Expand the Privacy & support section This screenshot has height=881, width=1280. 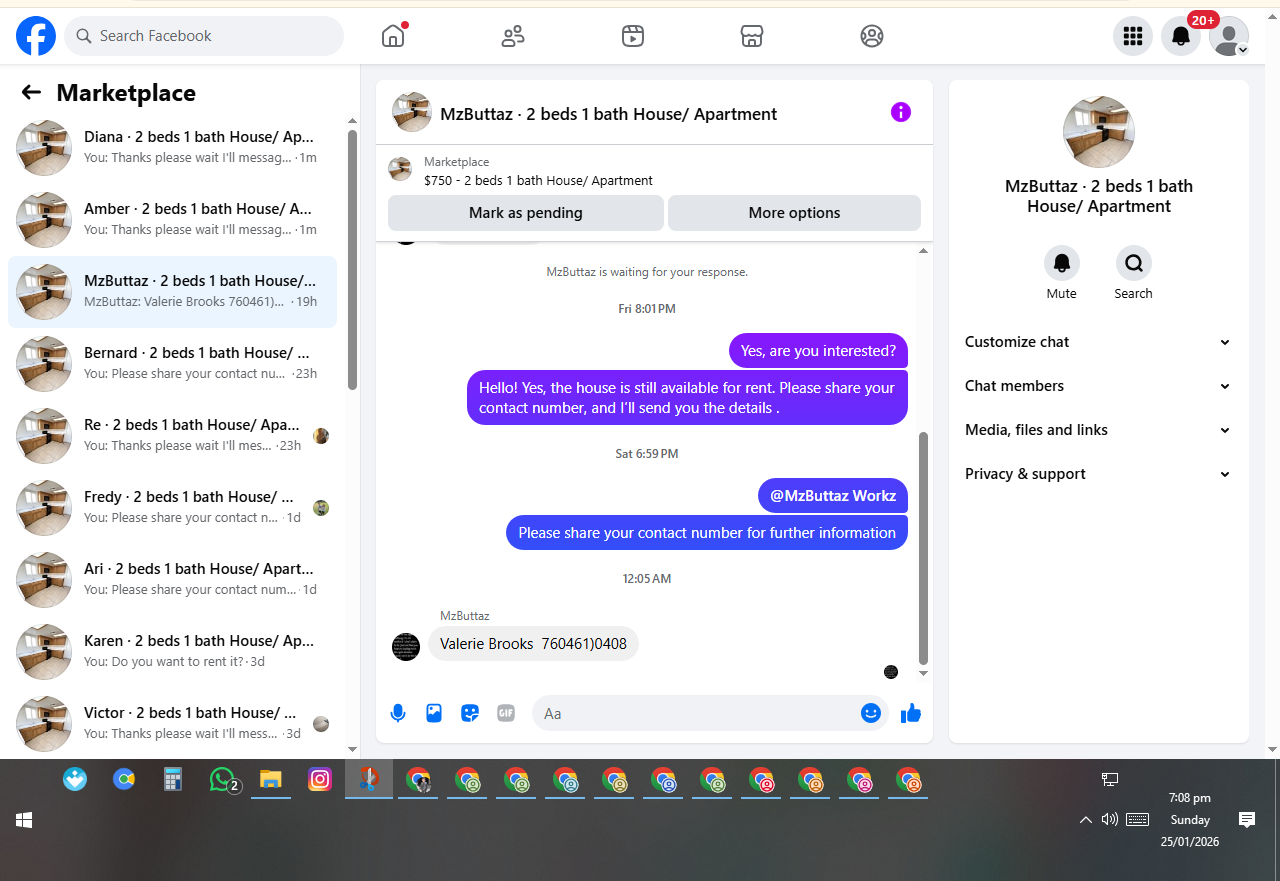pyautogui.click(x=1099, y=474)
